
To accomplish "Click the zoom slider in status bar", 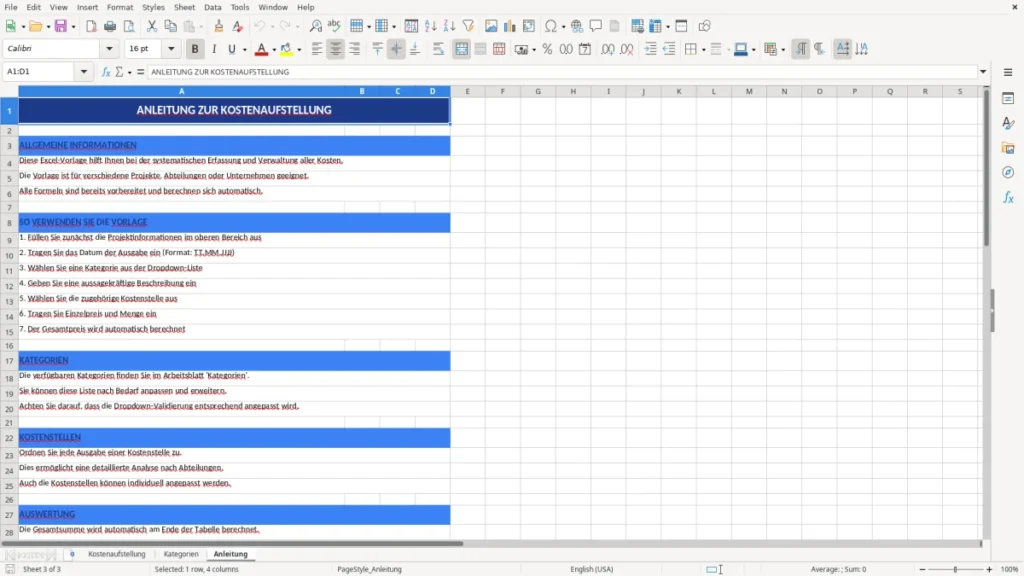I will tap(955, 569).
